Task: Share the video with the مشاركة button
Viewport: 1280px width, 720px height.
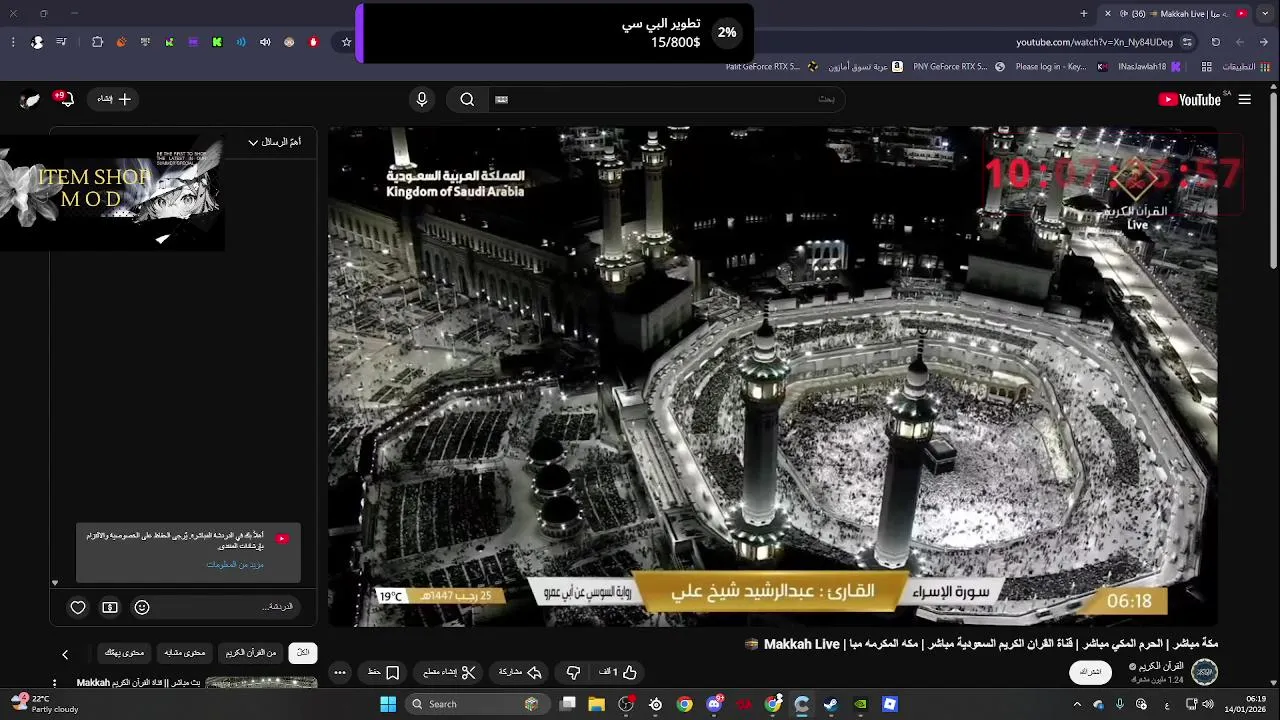Action: (x=520, y=672)
